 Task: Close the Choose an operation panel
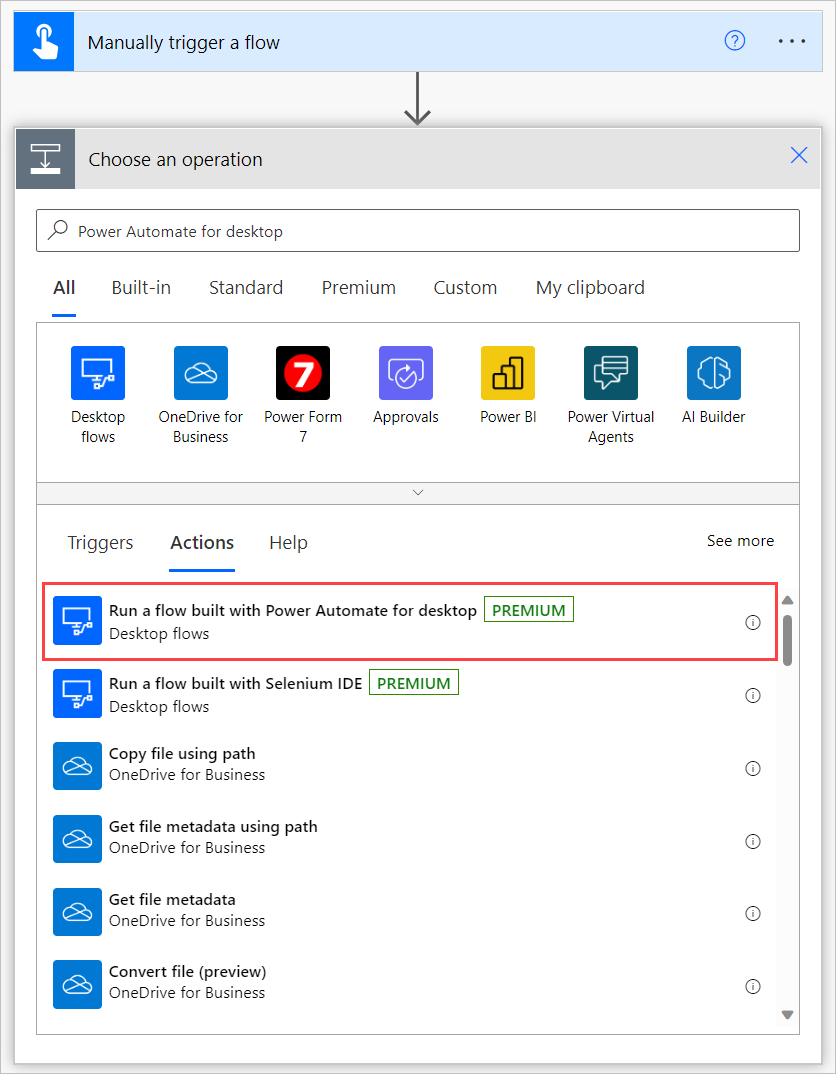[x=799, y=155]
